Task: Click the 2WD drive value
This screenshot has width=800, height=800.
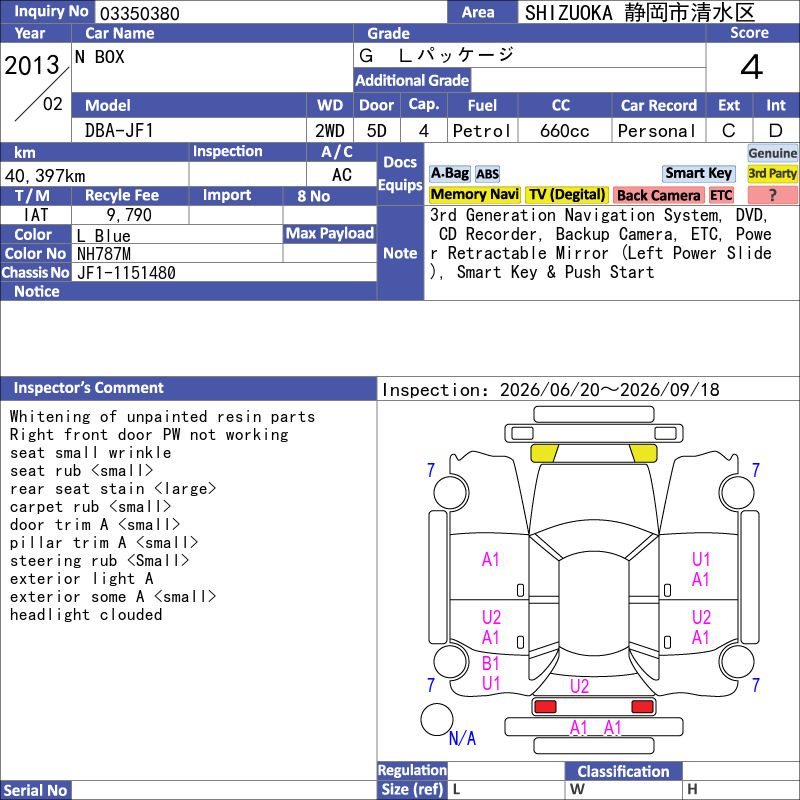Action: tap(330, 131)
